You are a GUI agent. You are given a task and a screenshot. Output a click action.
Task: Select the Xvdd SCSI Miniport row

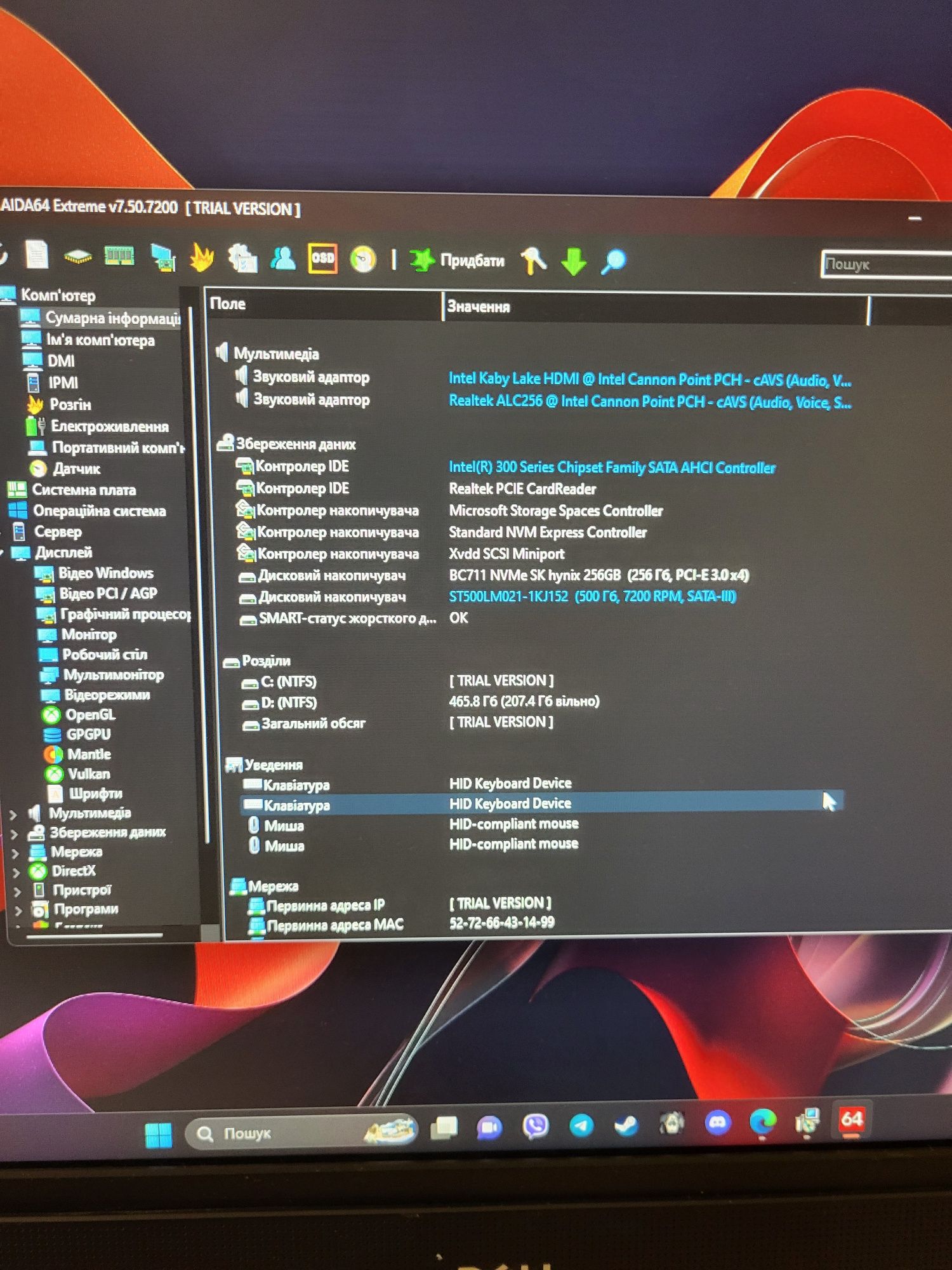tap(506, 554)
